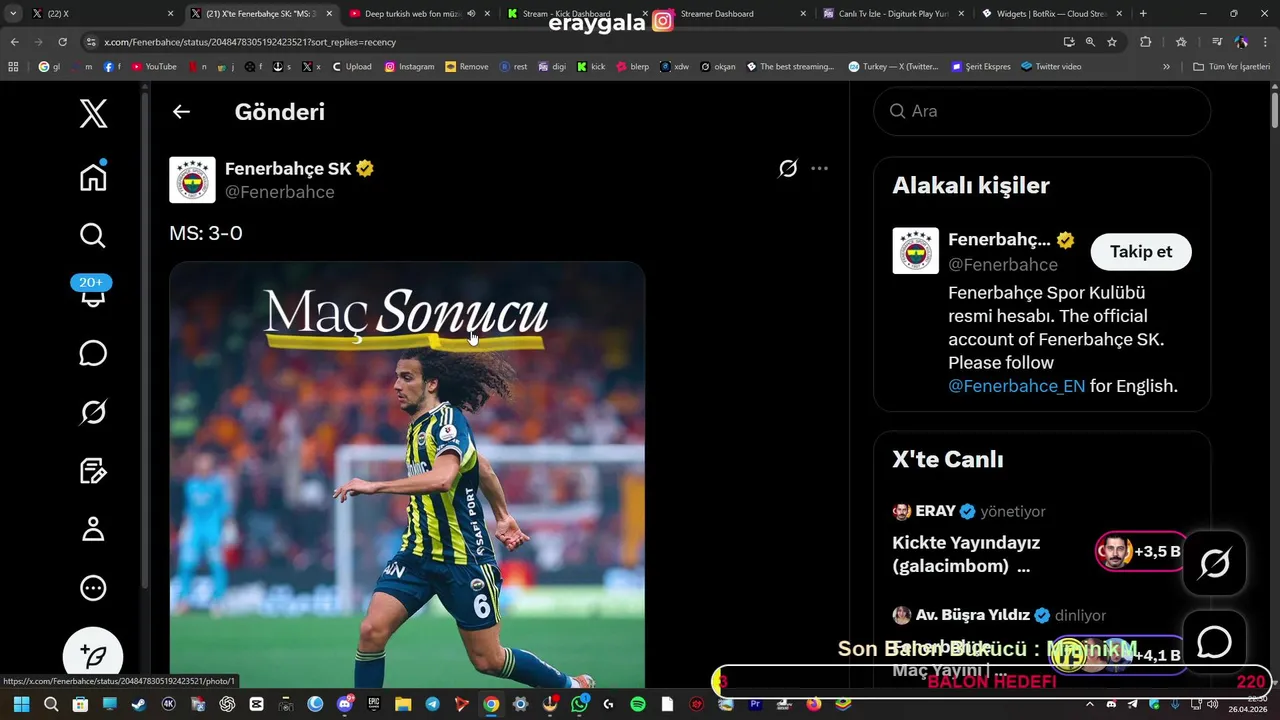Click the X logo in sidebar
This screenshot has height=720, width=1280.
[x=93, y=114]
